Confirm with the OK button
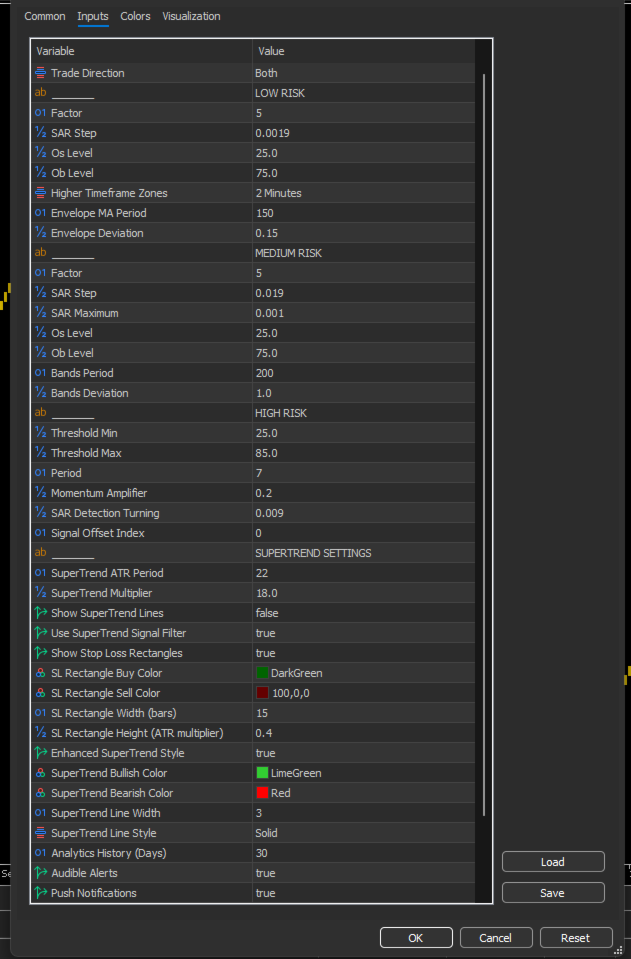 tap(416, 938)
